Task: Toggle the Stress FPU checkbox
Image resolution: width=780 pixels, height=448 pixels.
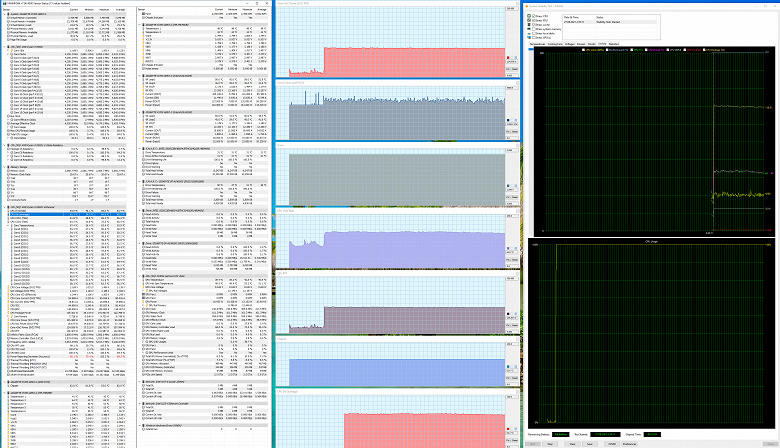Action: (534, 20)
